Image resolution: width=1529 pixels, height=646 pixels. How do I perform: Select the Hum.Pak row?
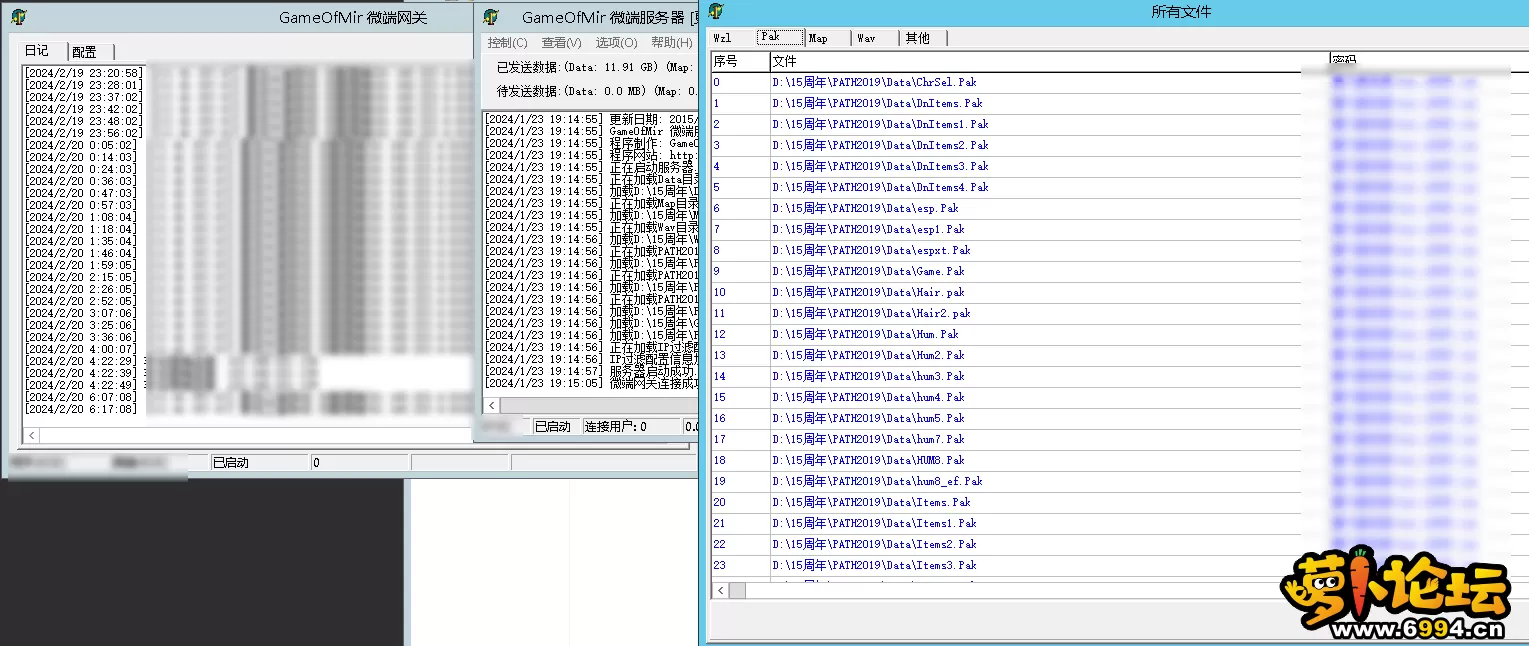click(1119, 334)
